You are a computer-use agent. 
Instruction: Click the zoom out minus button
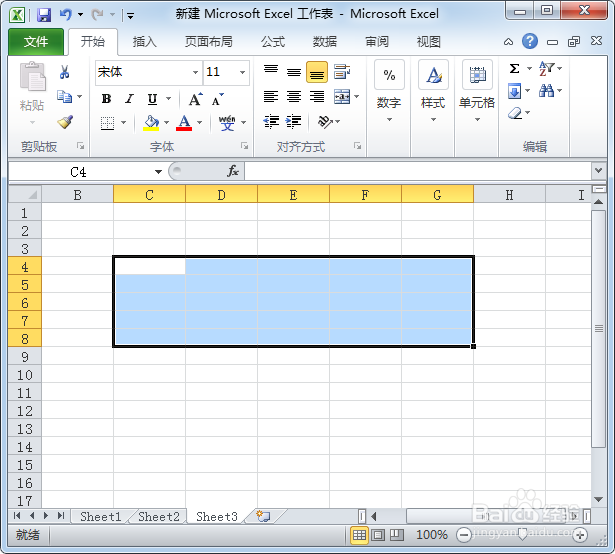tap(464, 535)
